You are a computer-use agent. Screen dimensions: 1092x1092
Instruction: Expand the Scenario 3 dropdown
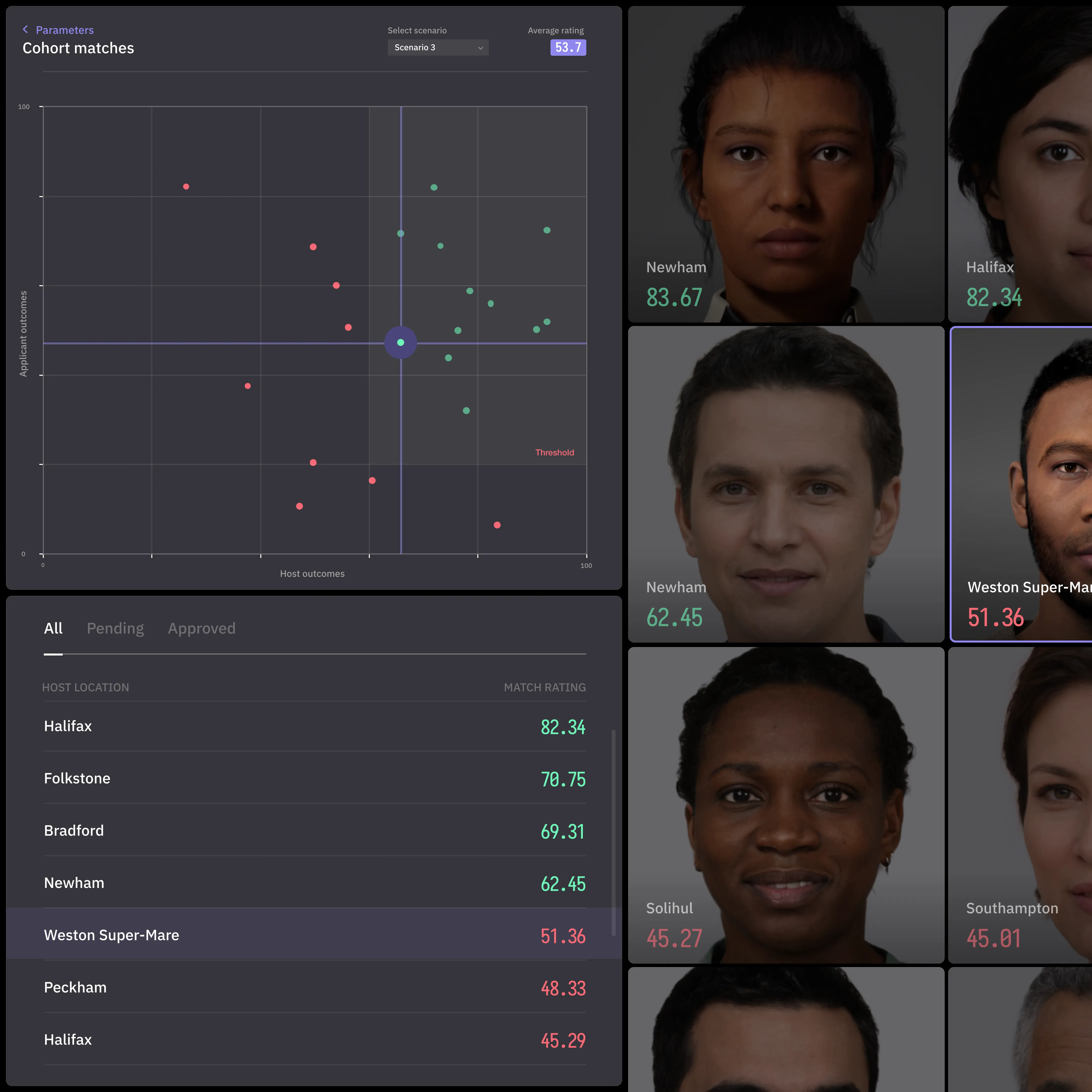point(437,48)
